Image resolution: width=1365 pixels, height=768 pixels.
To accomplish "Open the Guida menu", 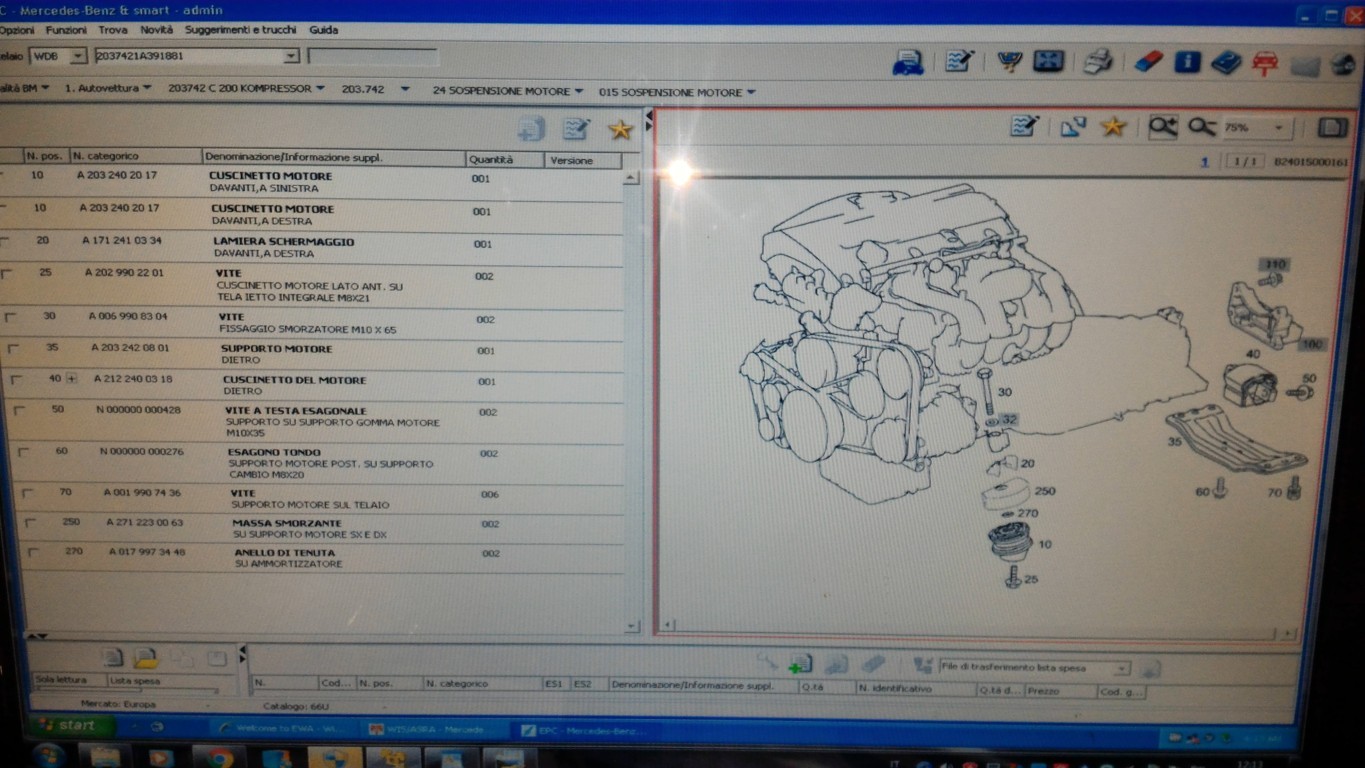I will [x=323, y=30].
